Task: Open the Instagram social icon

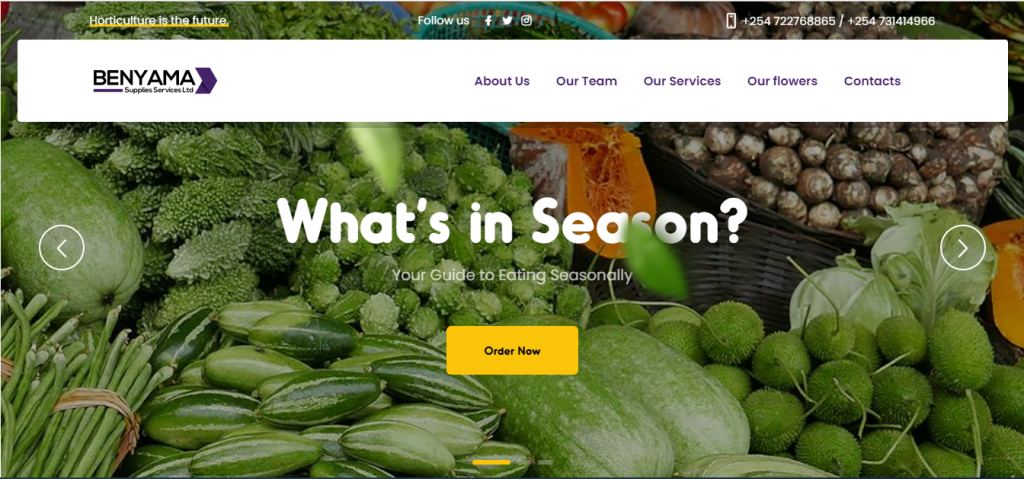Action: 526,20
